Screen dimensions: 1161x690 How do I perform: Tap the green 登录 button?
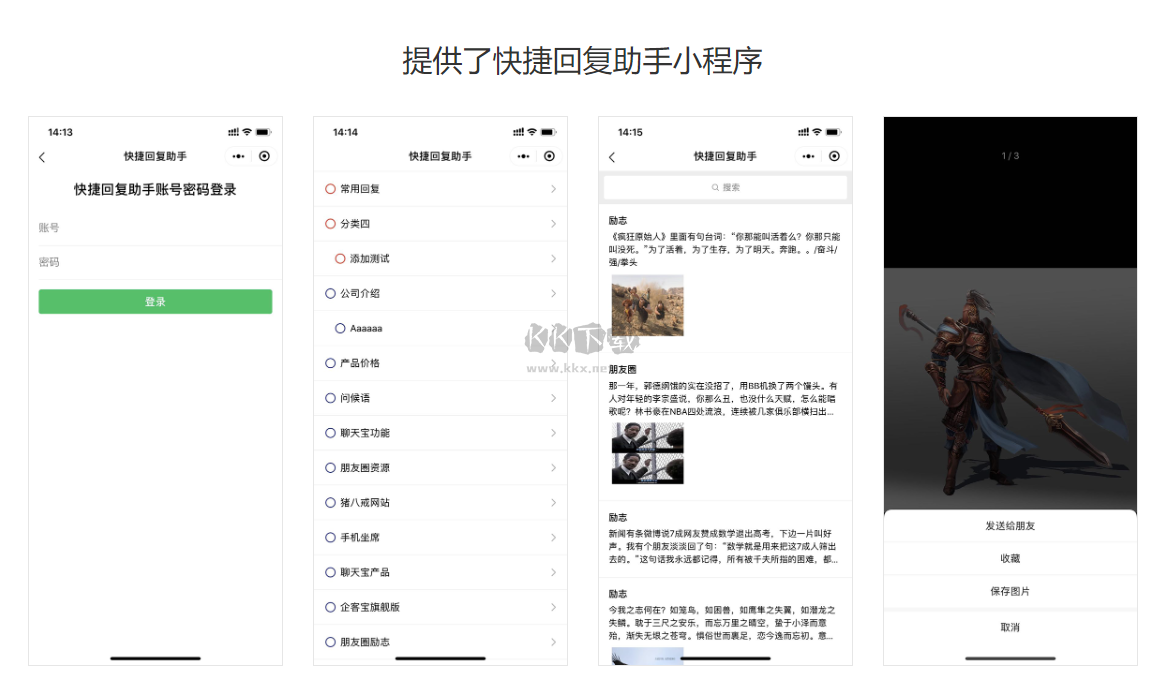tap(155, 301)
